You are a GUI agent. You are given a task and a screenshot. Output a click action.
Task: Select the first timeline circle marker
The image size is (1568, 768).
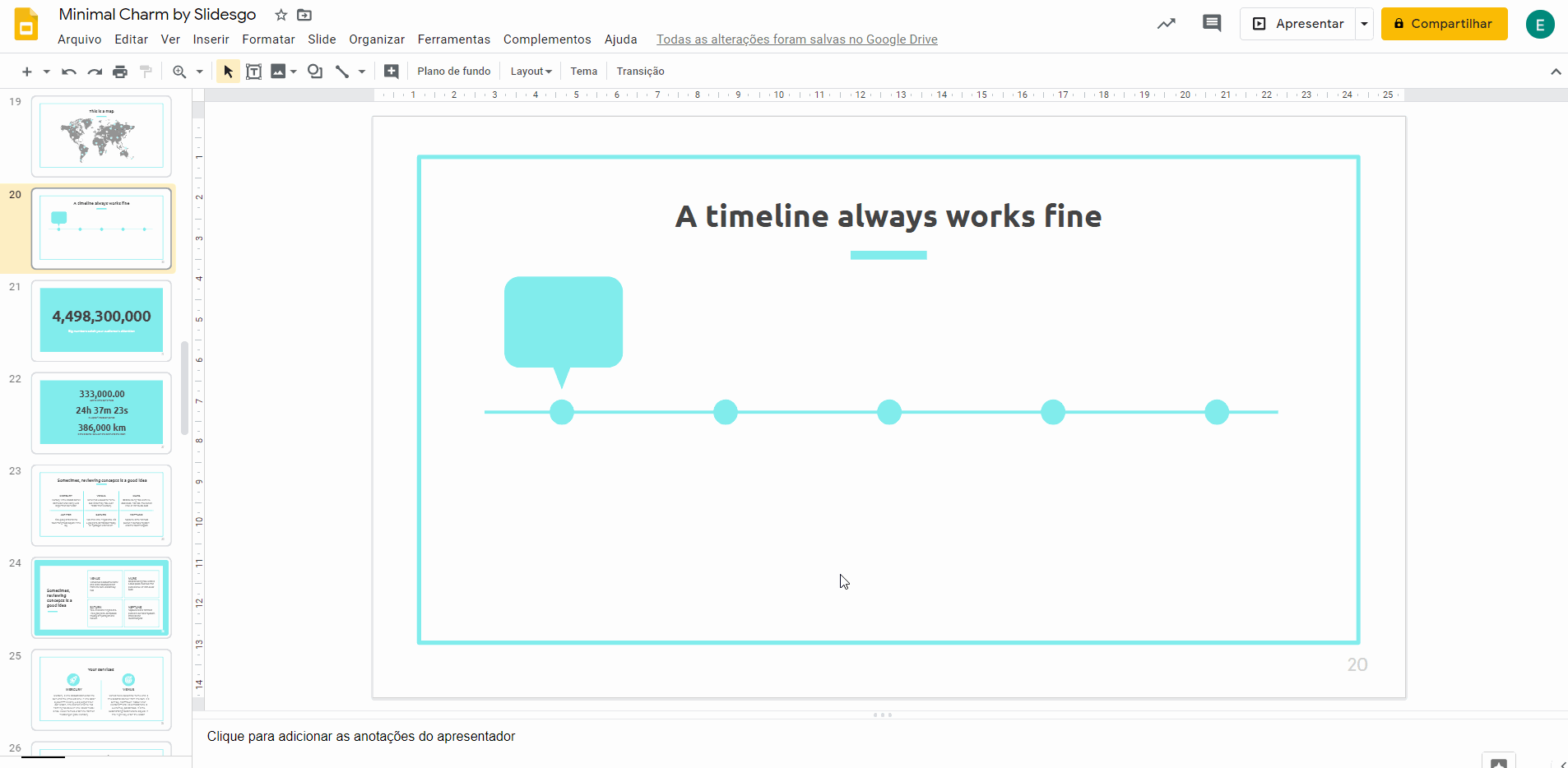click(x=562, y=412)
